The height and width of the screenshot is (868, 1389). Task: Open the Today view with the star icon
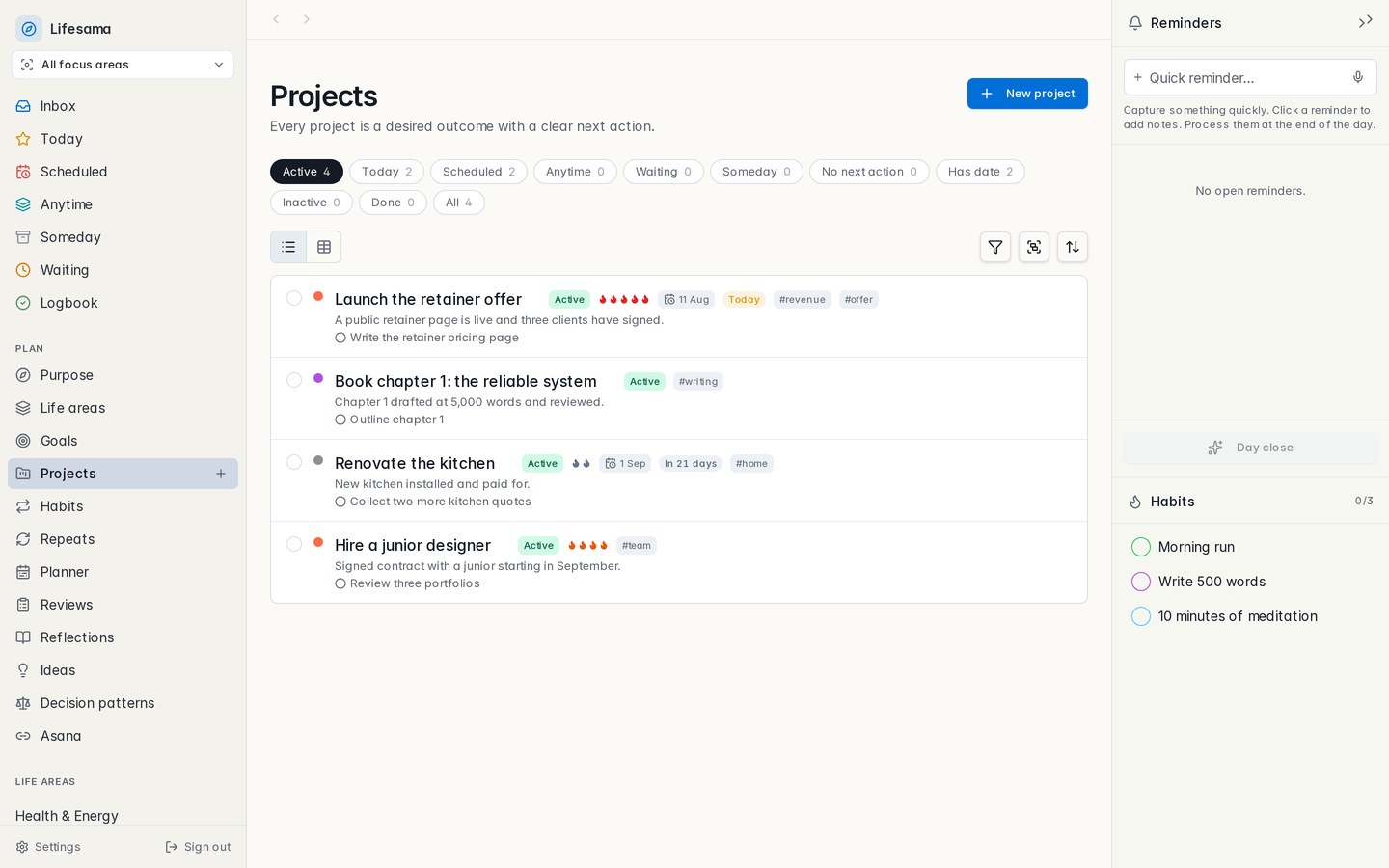click(x=123, y=139)
